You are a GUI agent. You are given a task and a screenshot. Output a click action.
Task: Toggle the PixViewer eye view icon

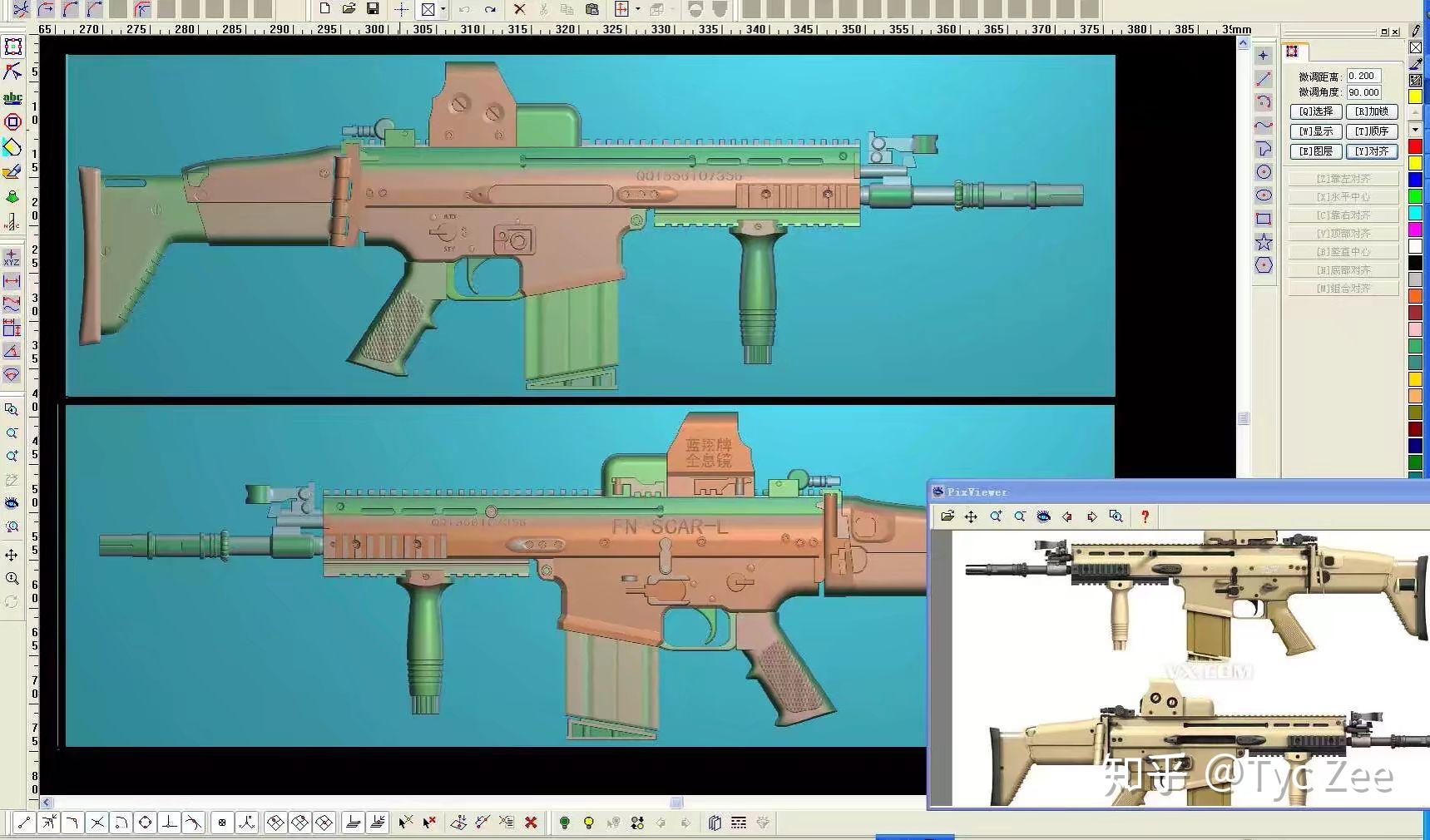point(1043,516)
